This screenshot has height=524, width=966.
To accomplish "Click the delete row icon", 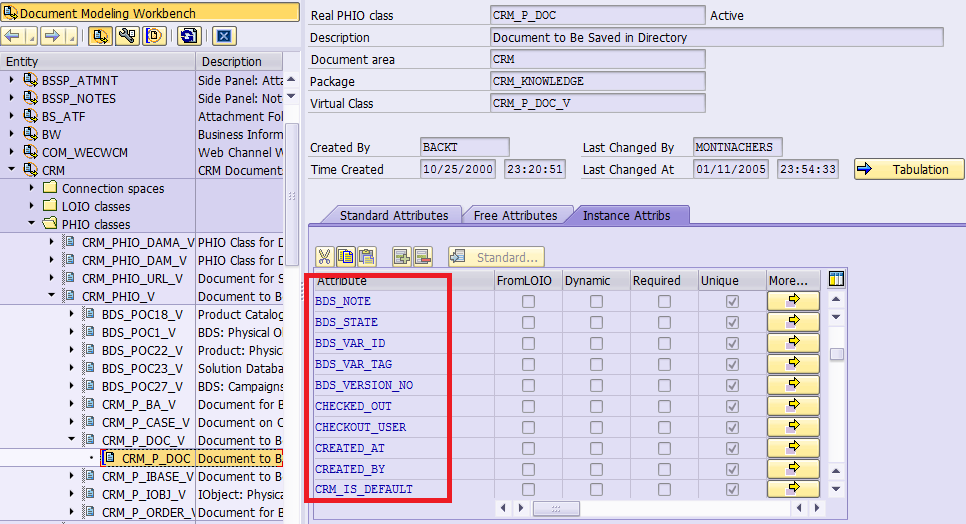I will click(x=423, y=257).
